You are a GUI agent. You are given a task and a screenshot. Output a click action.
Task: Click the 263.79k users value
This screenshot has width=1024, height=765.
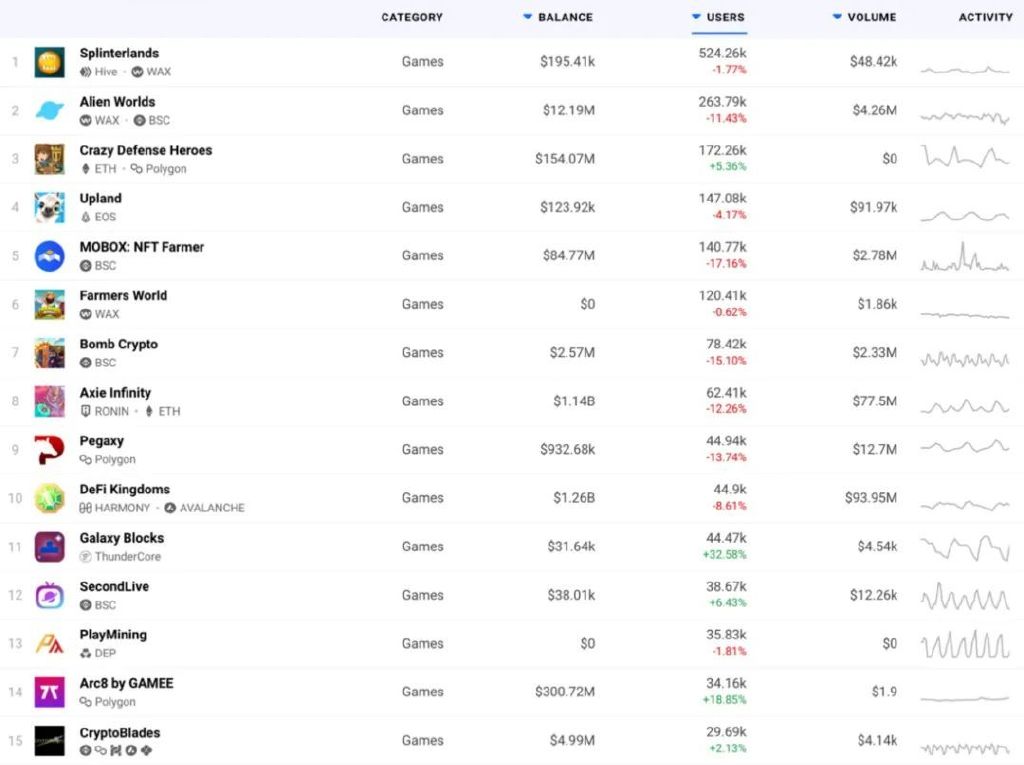pos(722,102)
